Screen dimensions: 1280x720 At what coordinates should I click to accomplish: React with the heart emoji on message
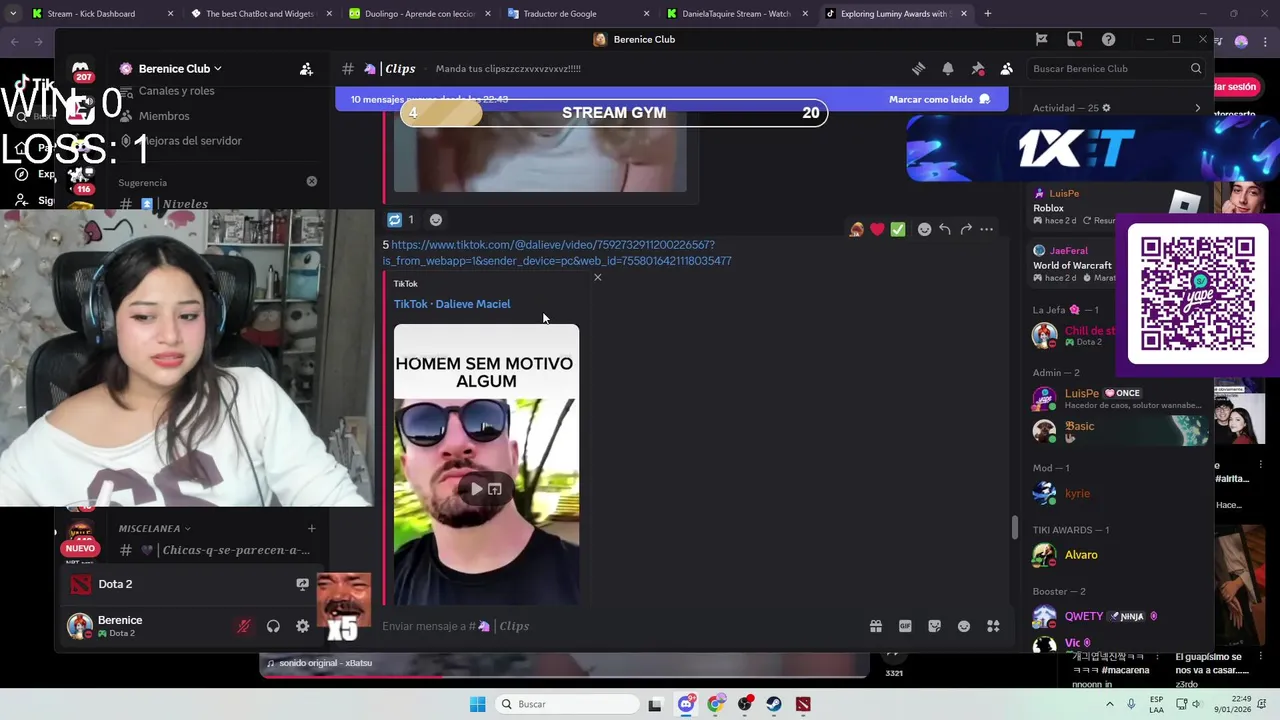(x=877, y=230)
